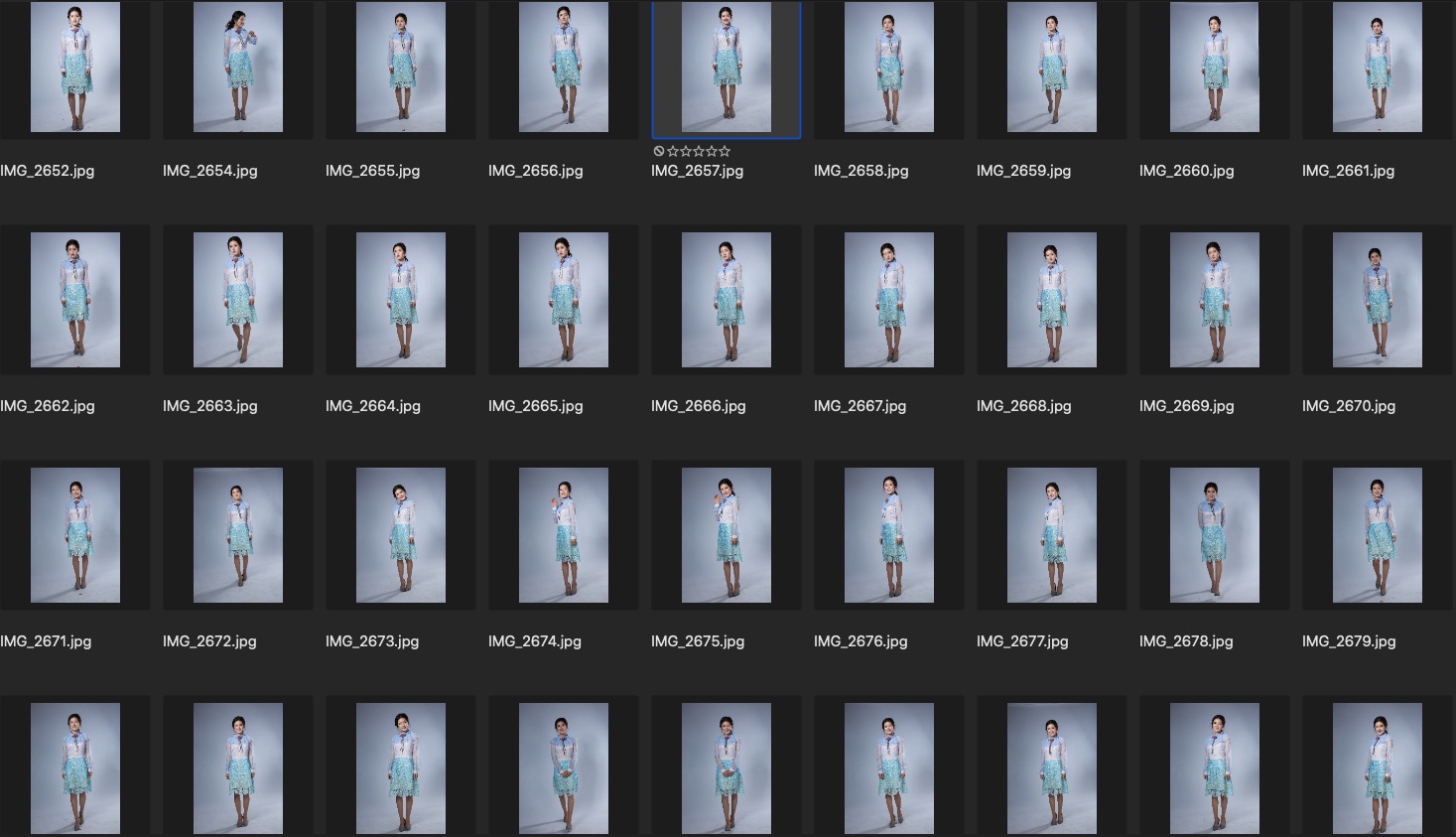Click the IMG_2677.jpg filename label
The width and height of the screenshot is (1456, 837).
(1022, 641)
